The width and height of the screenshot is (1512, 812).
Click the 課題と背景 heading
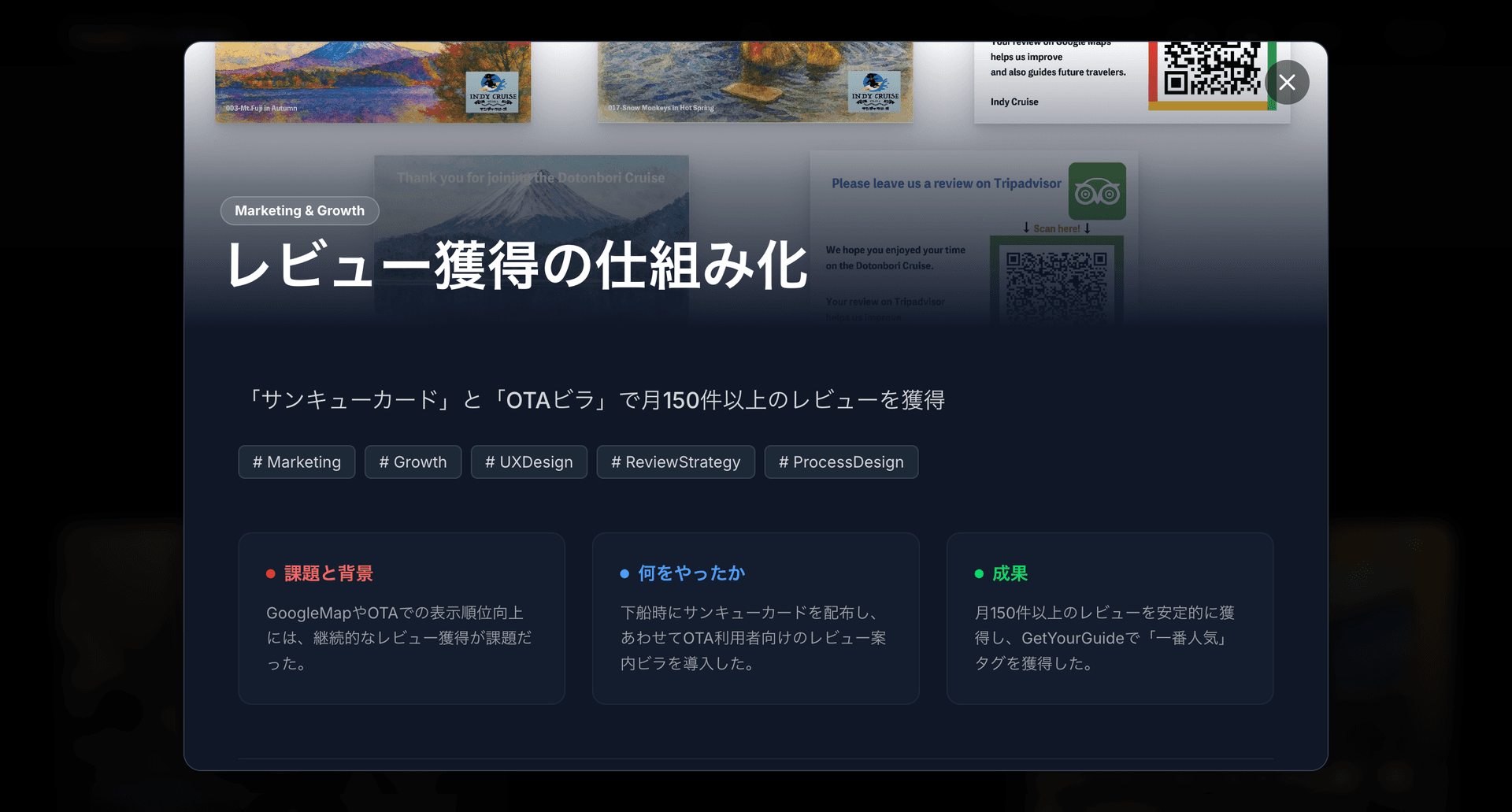[x=328, y=573]
